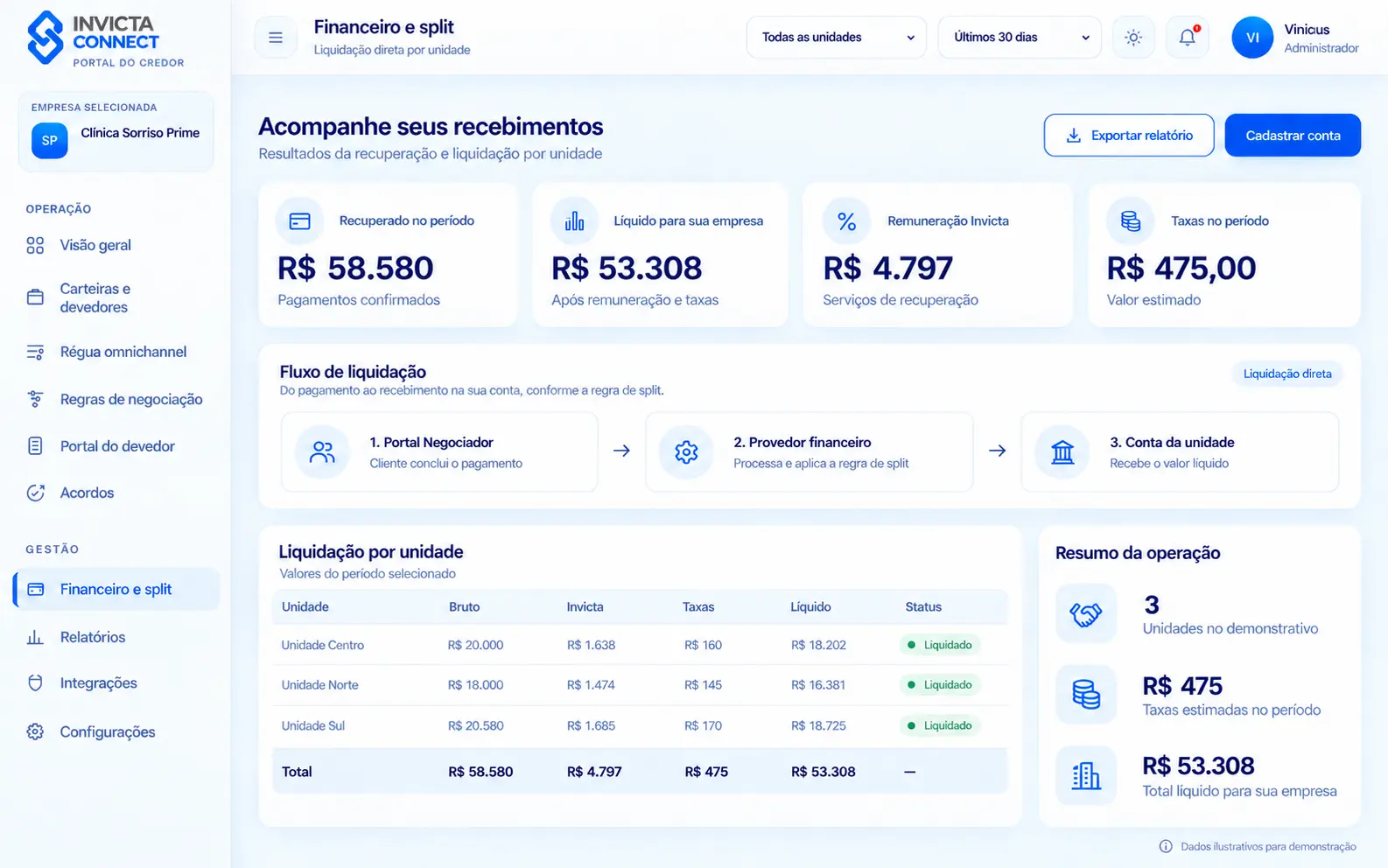Select the Clínica Sorriso Prime company card
1388x868 pixels.
click(x=116, y=132)
